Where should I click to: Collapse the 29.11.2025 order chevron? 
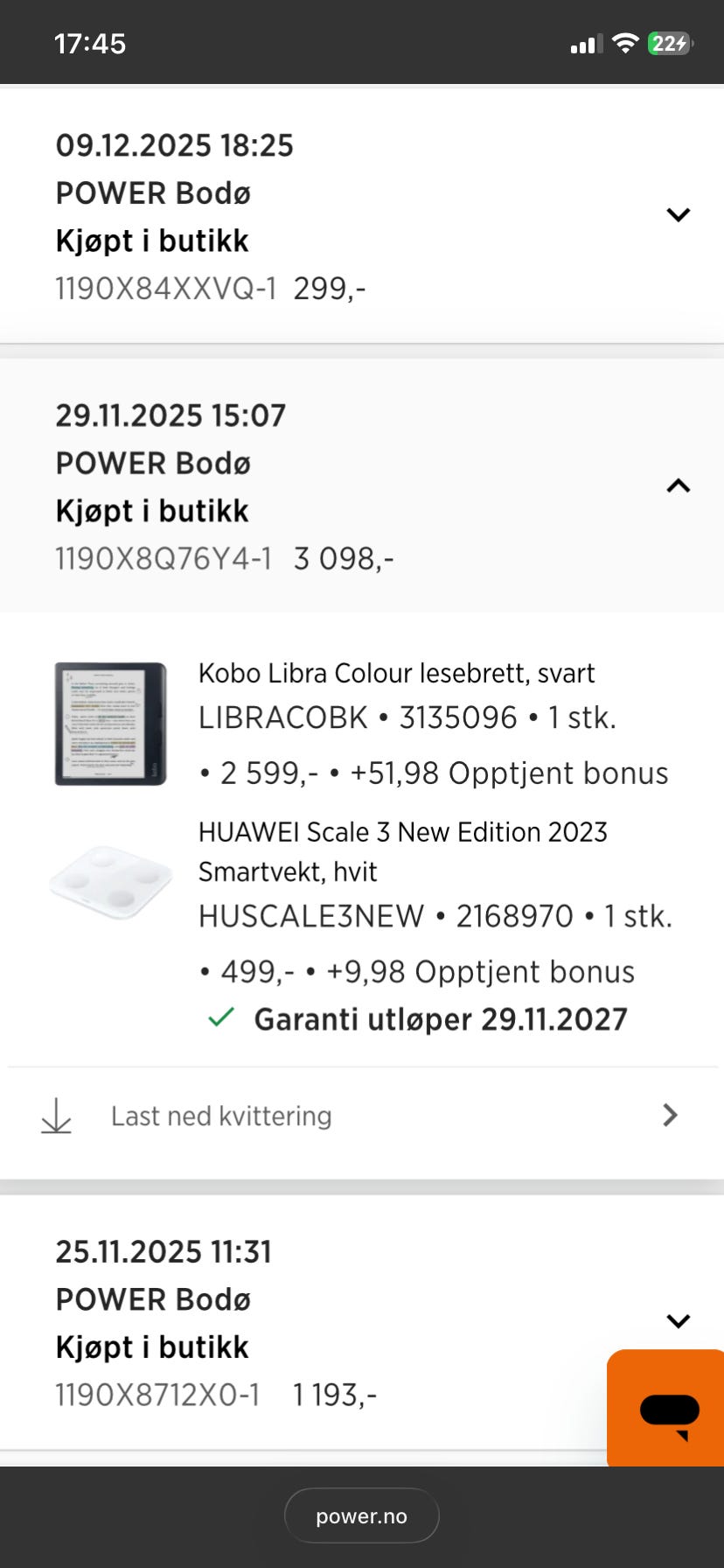[679, 486]
